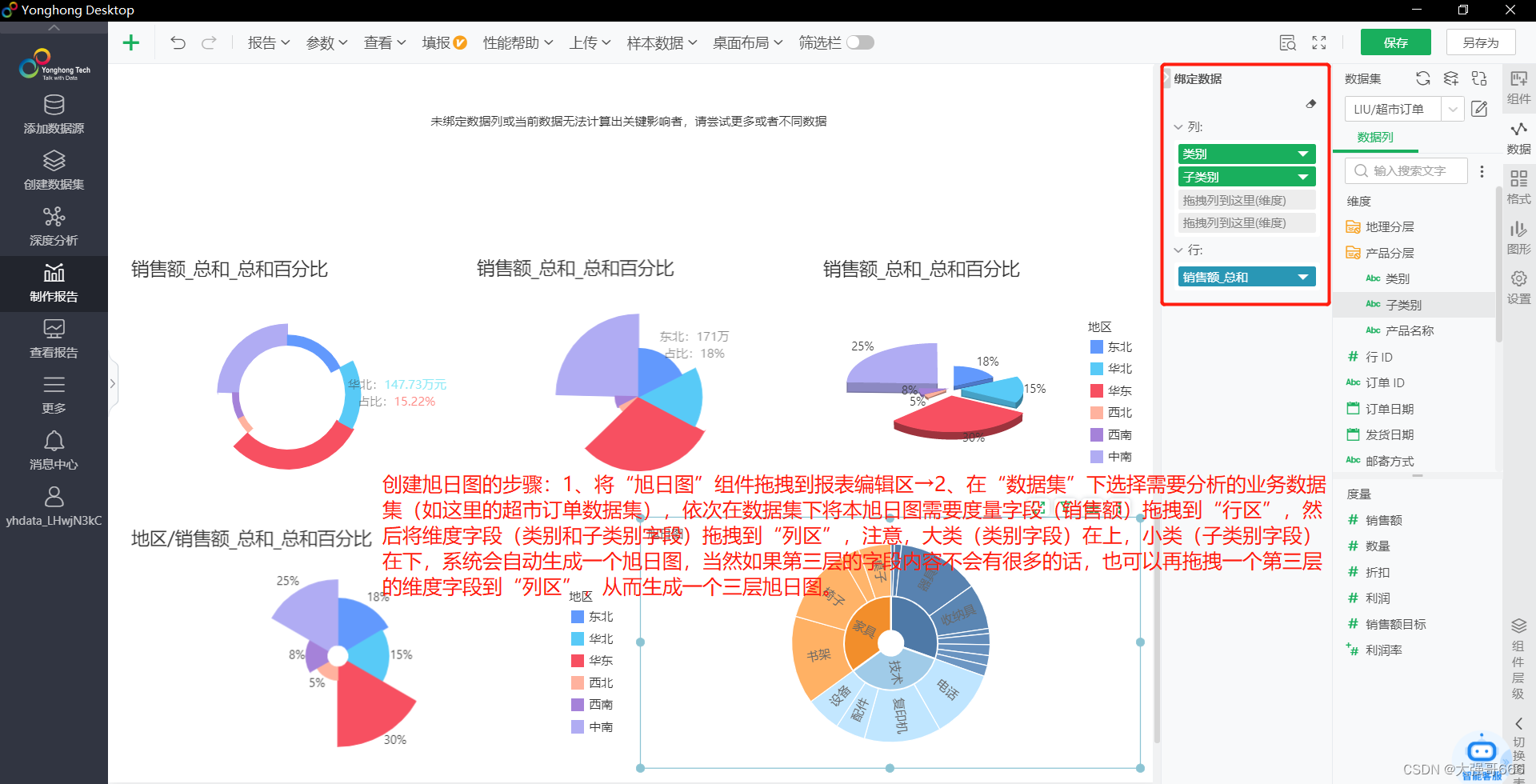Screen dimensions: 1536x784
Task: Click the eraser clear-binding icon
Action: click(x=1310, y=104)
